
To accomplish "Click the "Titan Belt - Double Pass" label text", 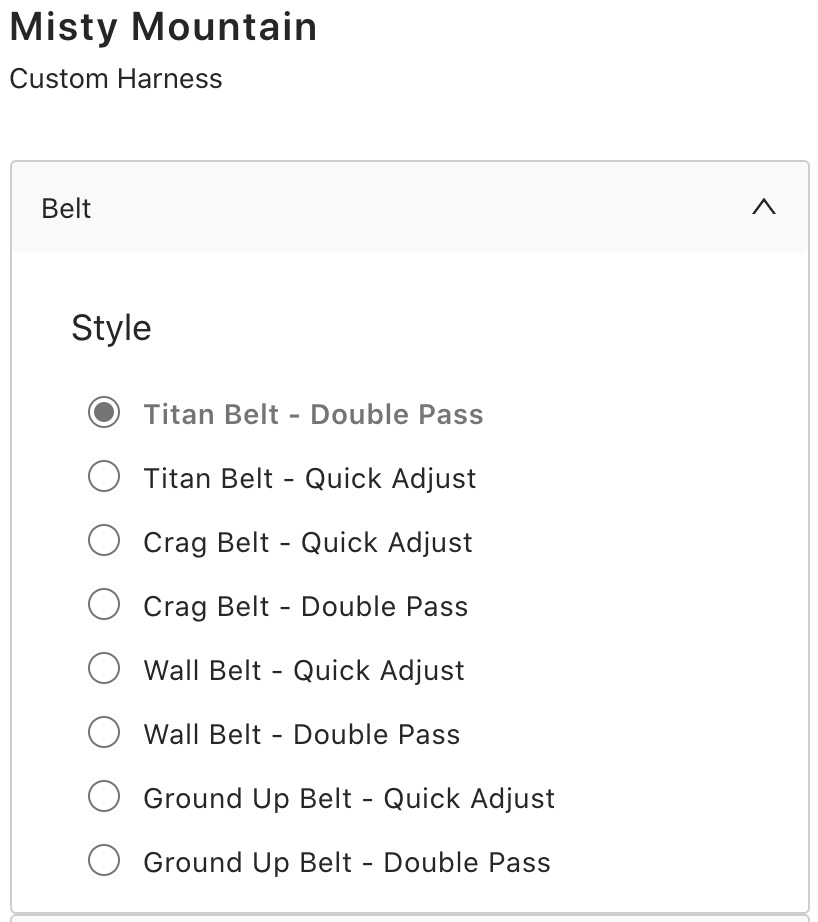I will point(313,414).
